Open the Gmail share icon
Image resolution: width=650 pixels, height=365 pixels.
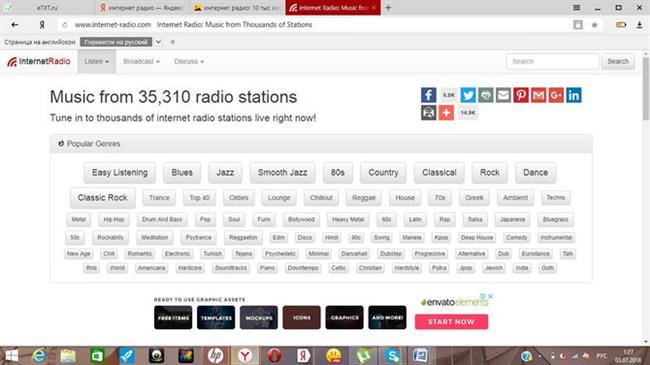538,95
